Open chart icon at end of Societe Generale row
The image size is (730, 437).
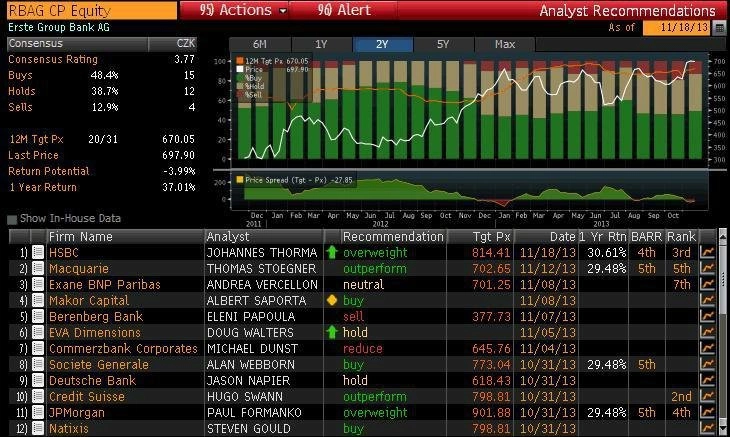(707, 364)
